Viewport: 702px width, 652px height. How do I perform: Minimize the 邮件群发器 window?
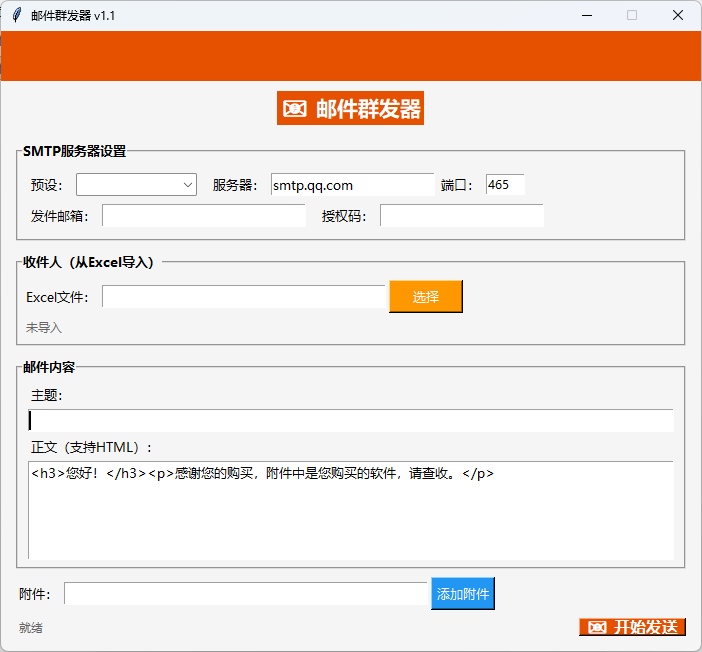pos(587,15)
